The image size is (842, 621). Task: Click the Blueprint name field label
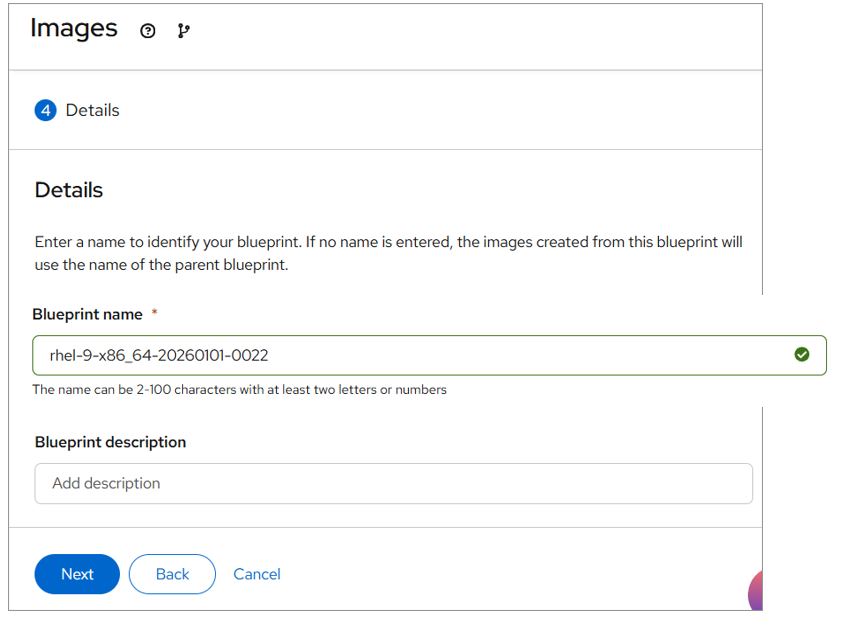tap(88, 314)
